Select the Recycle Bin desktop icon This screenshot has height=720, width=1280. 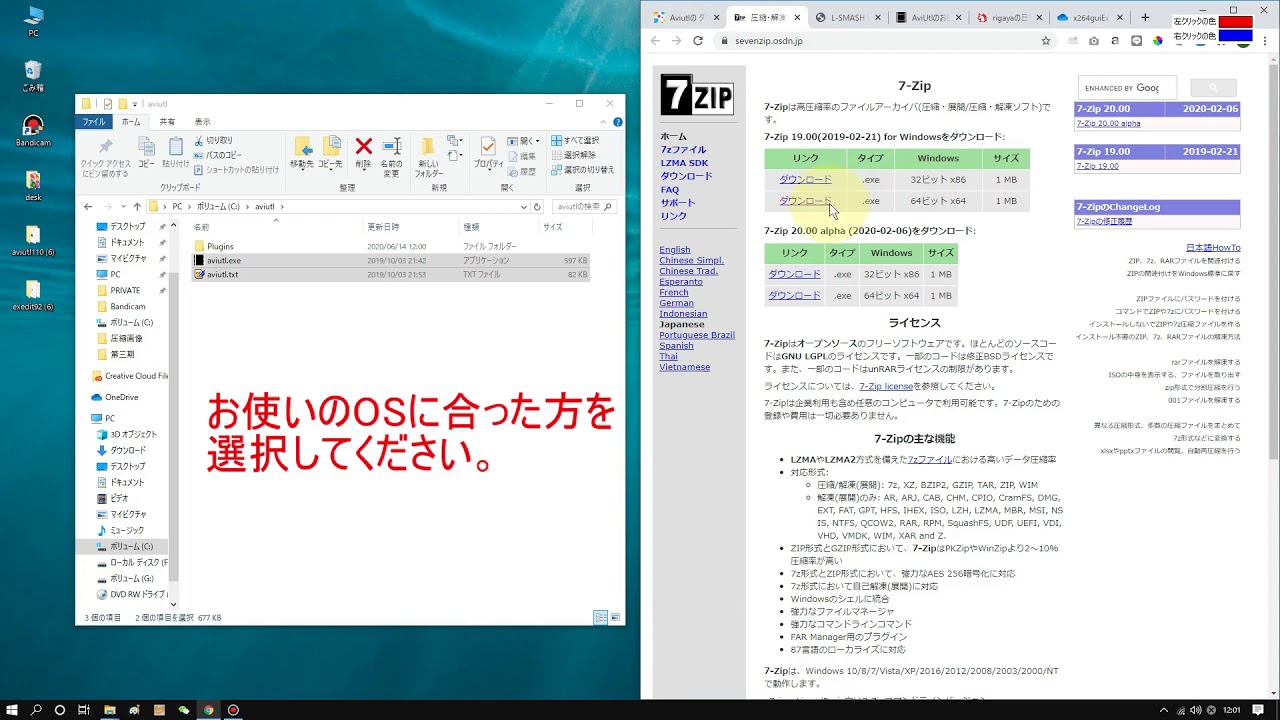[x=33, y=75]
